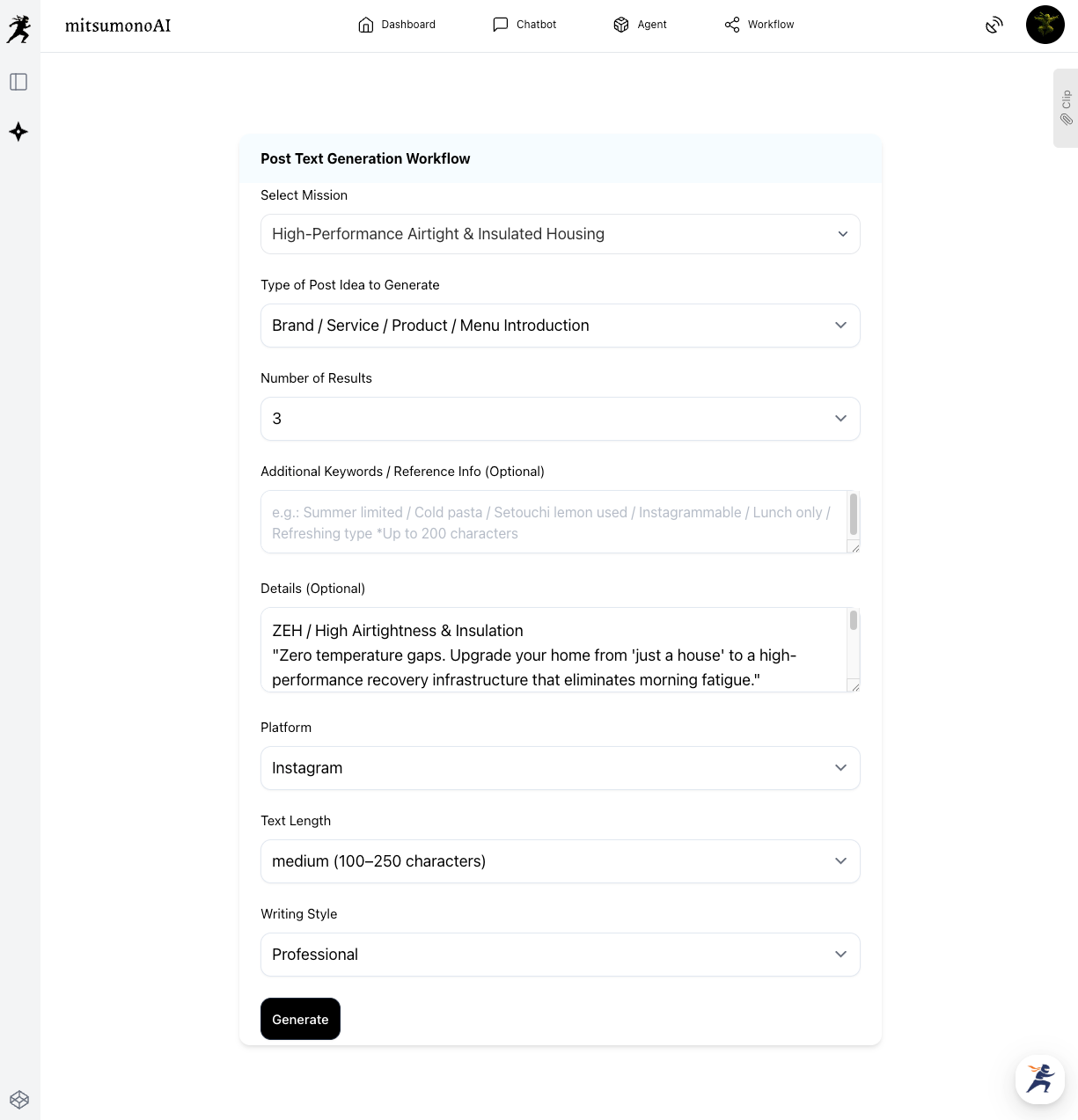The height and width of the screenshot is (1120, 1078).
Task: Expand the Select Mission dropdown
Action: (x=560, y=234)
